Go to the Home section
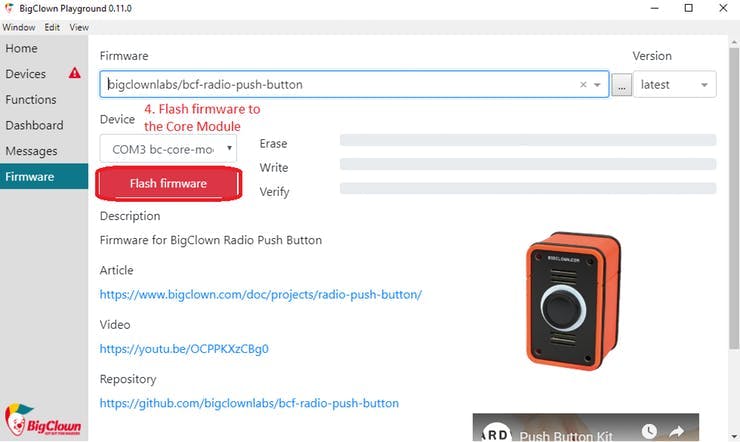The width and height of the screenshot is (740, 442). click(x=44, y=48)
